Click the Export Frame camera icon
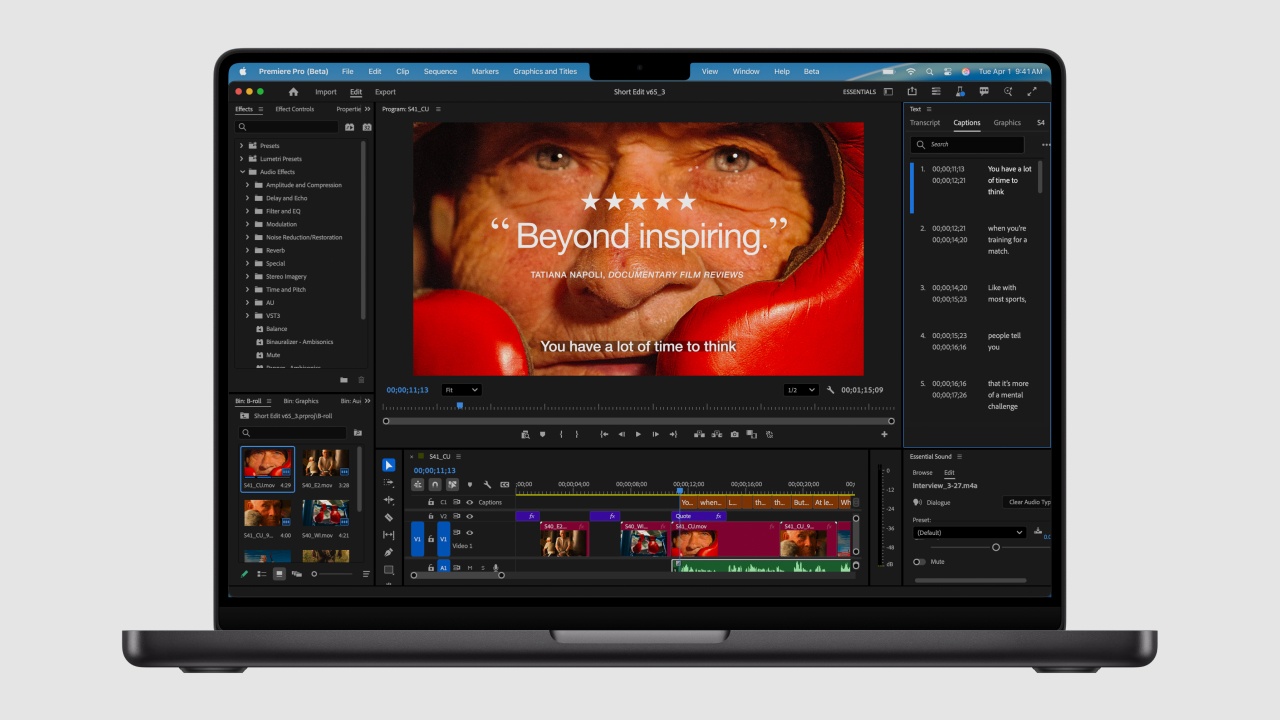This screenshot has width=1280, height=720. [x=735, y=434]
